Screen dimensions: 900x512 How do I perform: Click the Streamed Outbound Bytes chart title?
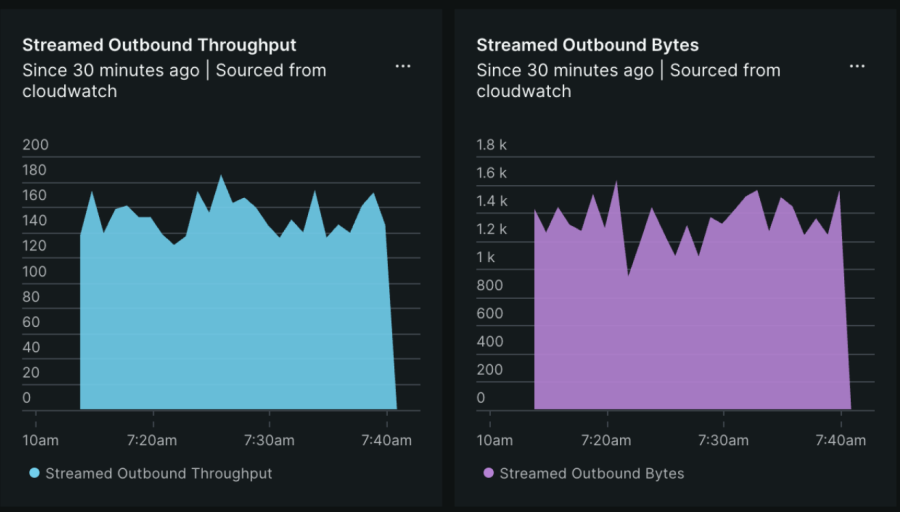pyautogui.click(x=587, y=45)
